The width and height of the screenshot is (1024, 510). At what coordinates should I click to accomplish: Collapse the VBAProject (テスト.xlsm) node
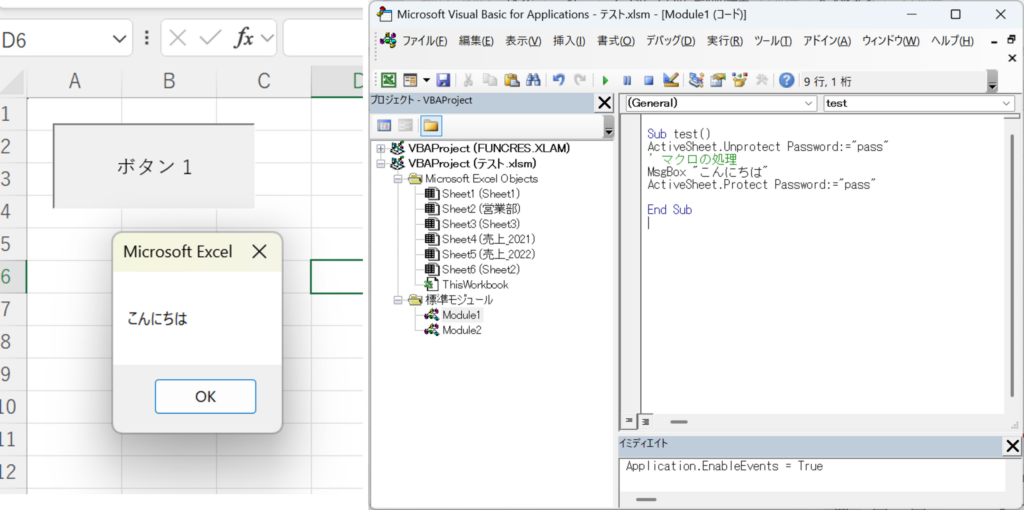381,163
